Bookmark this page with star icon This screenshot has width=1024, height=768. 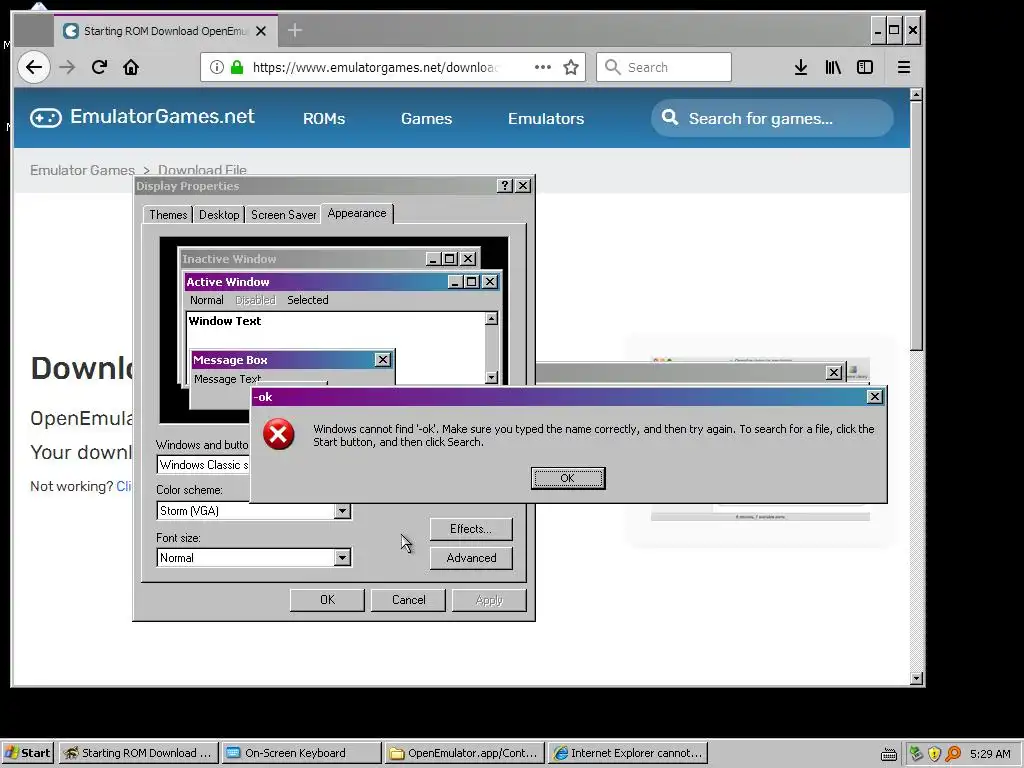[571, 67]
